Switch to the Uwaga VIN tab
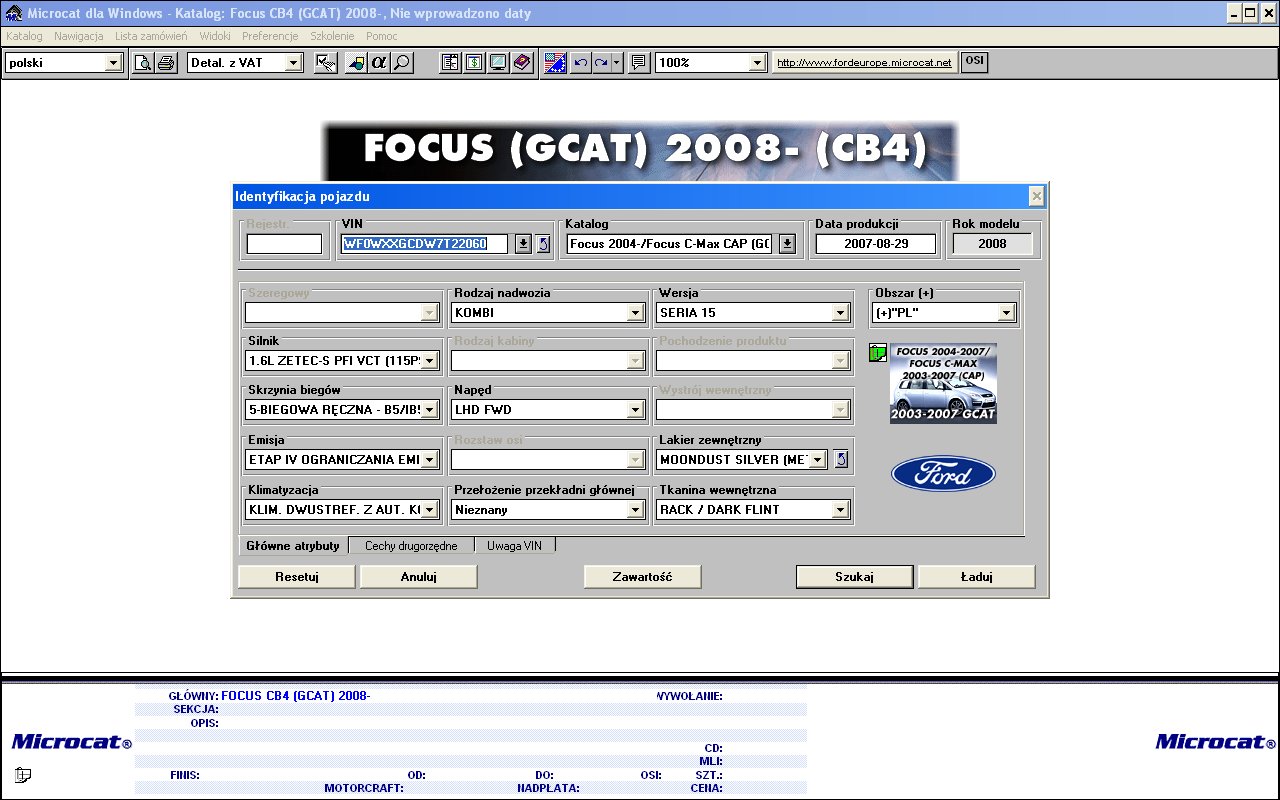1280x800 pixels. tap(514, 546)
